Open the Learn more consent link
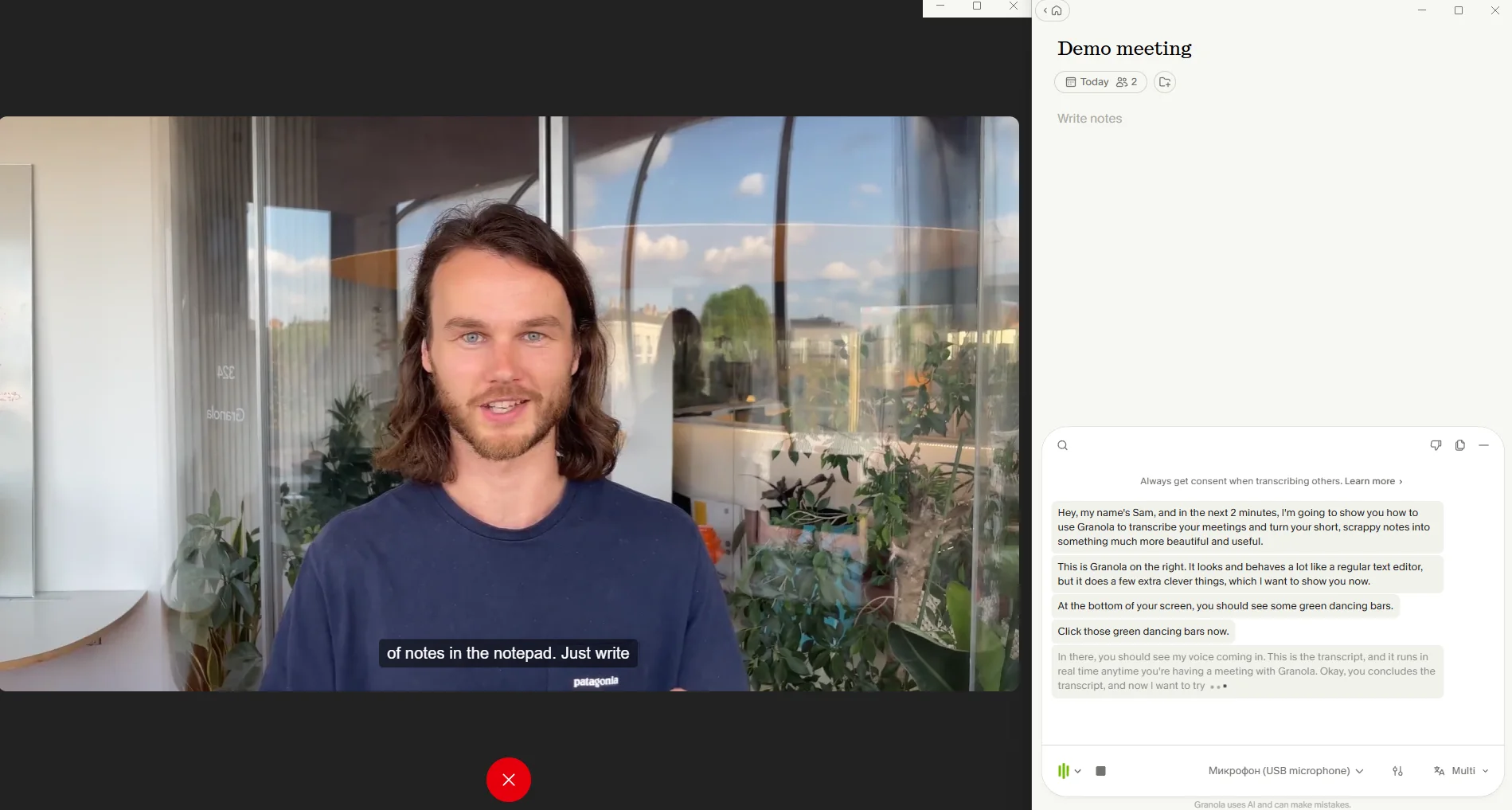This screenshot has height=810, width=1512. point(1373,481)
